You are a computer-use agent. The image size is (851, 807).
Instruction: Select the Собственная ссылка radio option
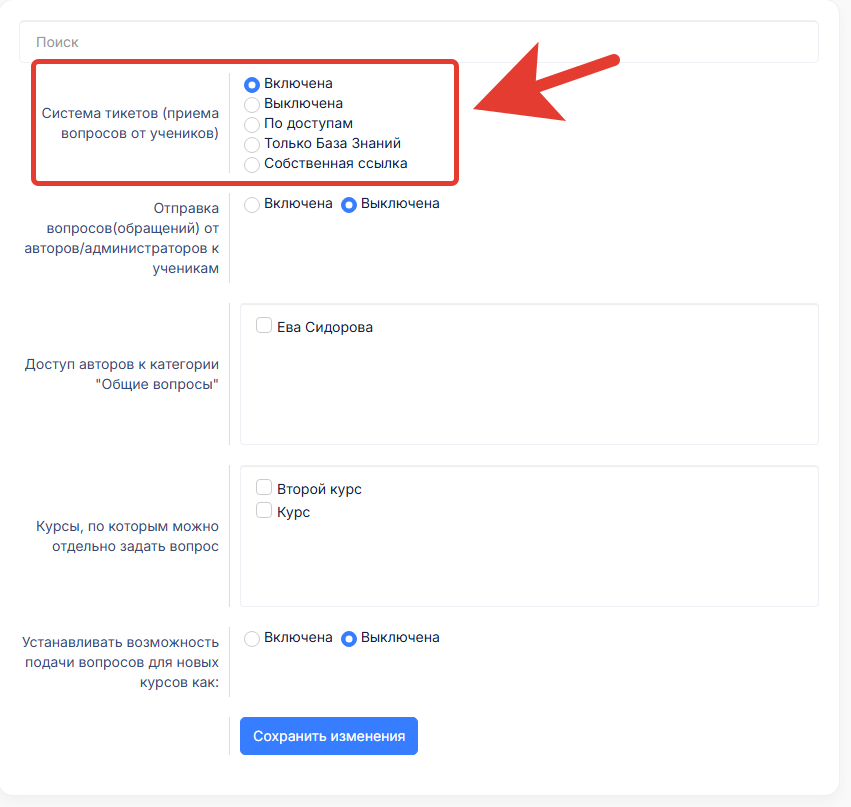tap(252, 165)
